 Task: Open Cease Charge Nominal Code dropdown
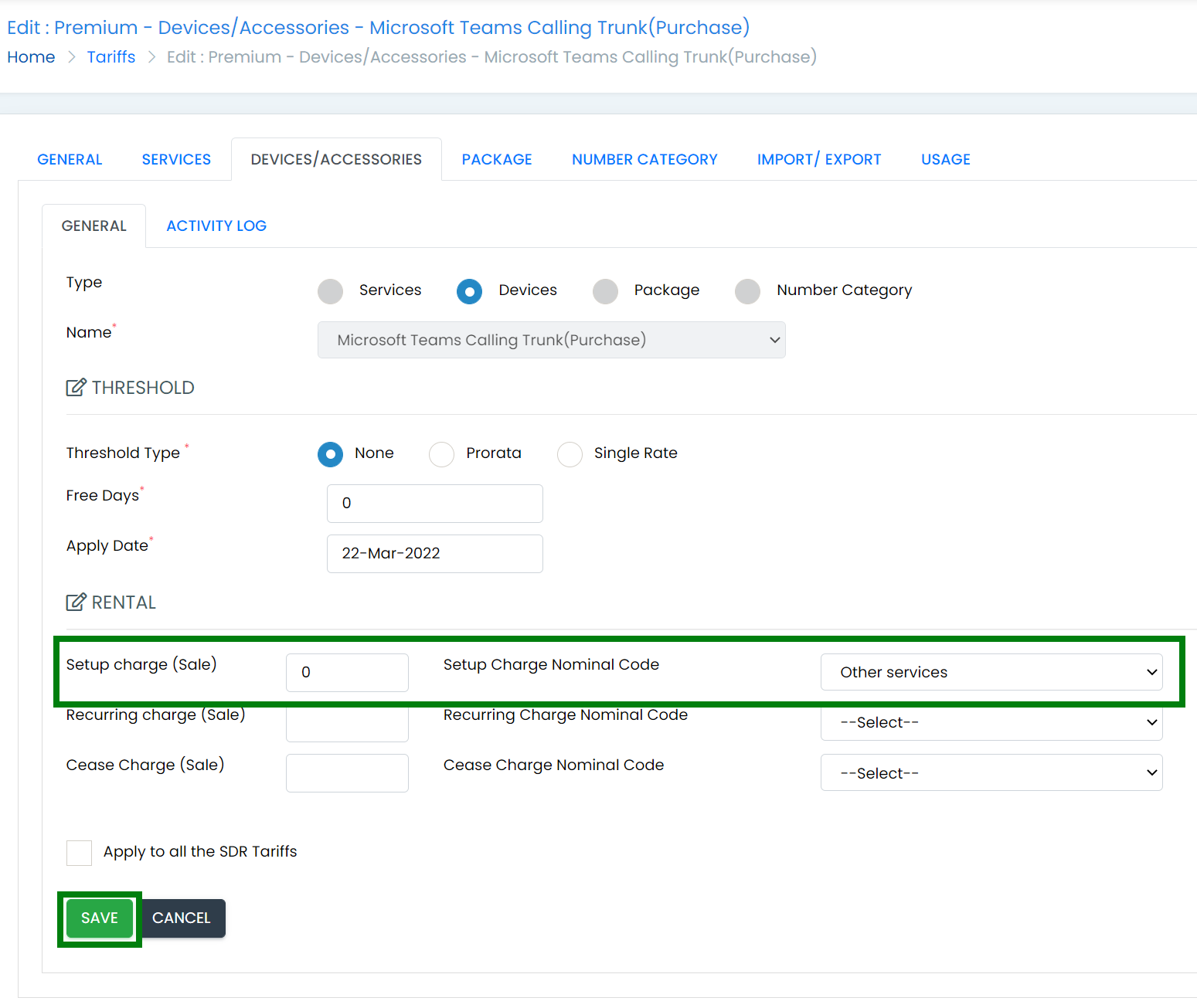click(x=991, y=772)
